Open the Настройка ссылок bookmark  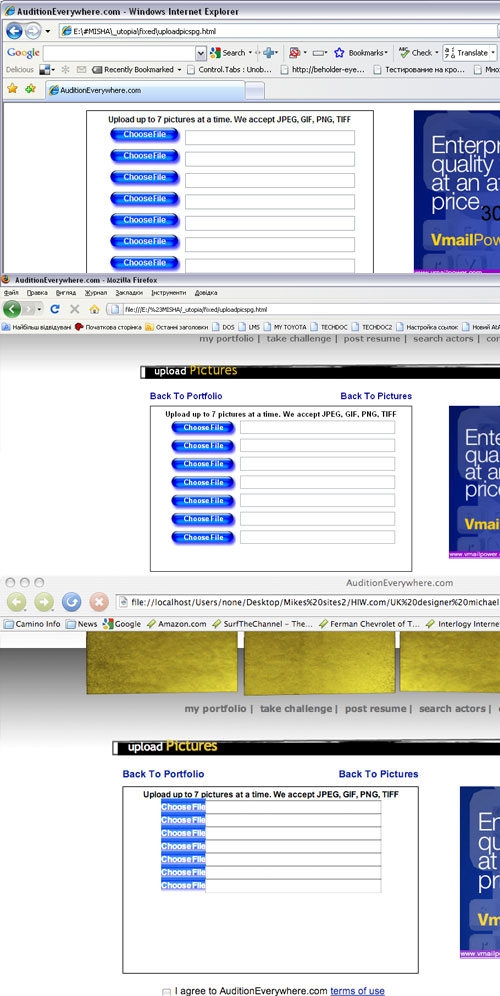pyautogui.click(x=426, y=327)
